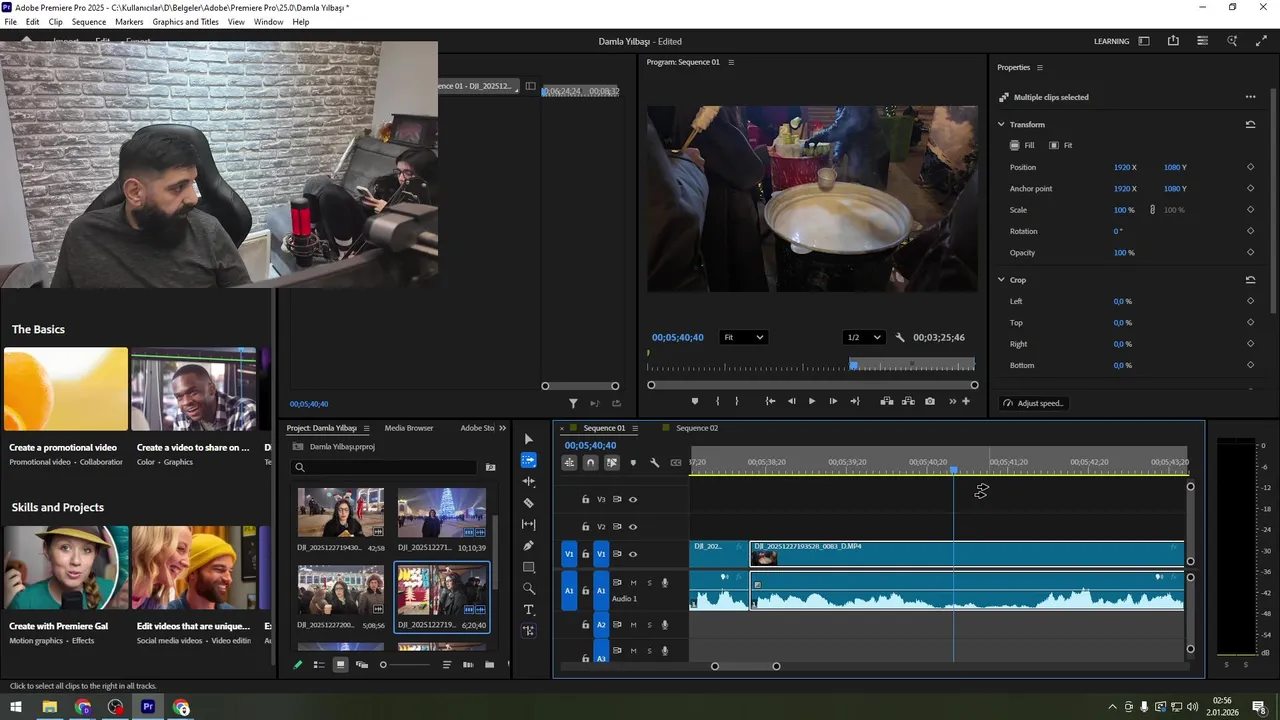Mark In point in Program monitor
The height and width of the screenshot is (720, 1280).
pos(717,401)
